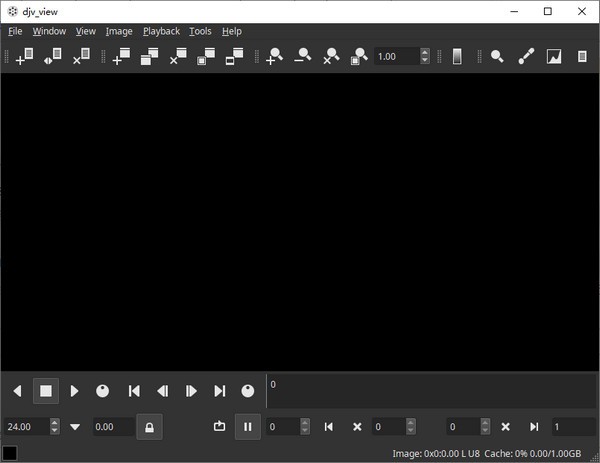Open the information tool icon
Image resolution: width=600 pixels, height=463 pixels.
coord(582,57)
